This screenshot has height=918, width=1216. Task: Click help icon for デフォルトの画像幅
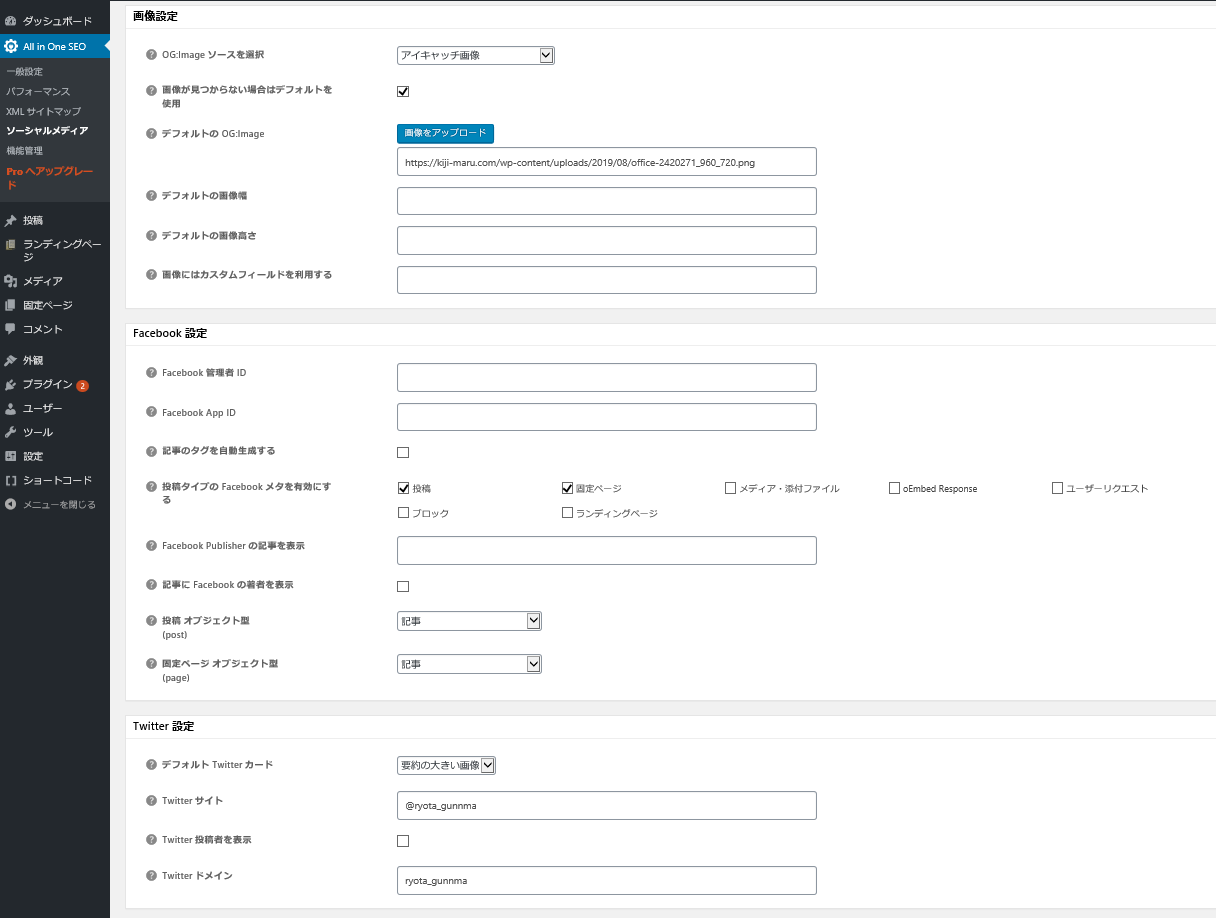tap(152, 195)
